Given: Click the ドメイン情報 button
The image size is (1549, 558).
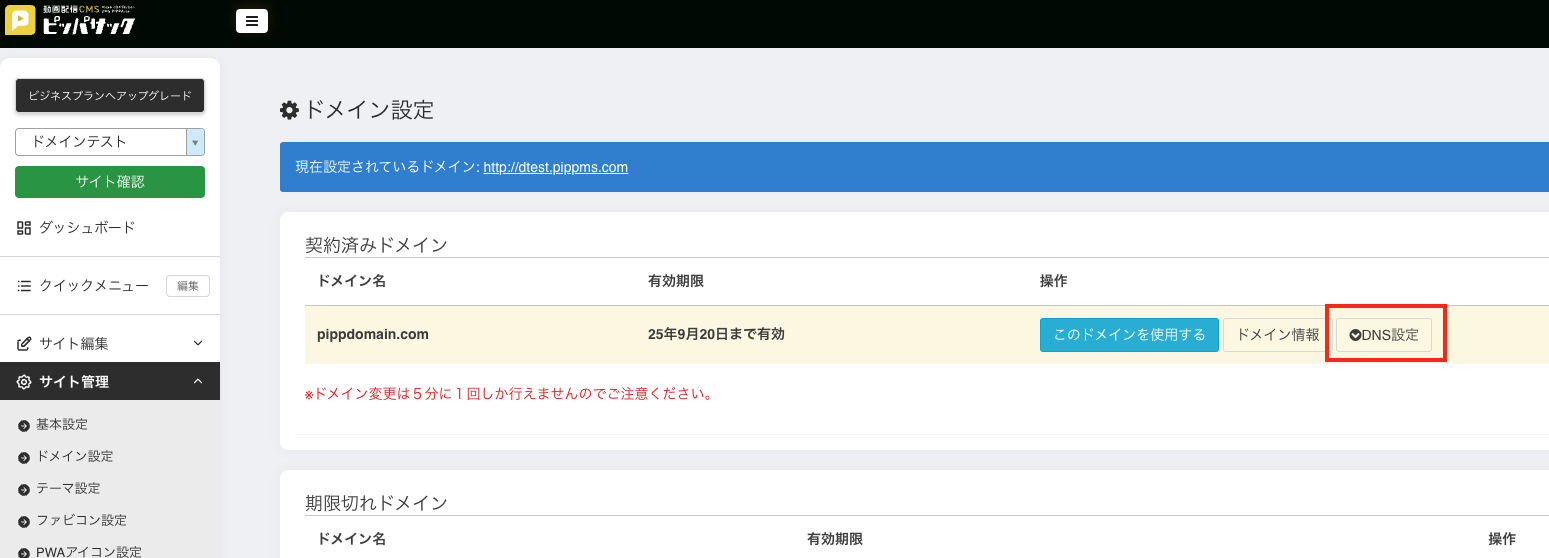Looking at the screenshot, I should pos(1277,335).
